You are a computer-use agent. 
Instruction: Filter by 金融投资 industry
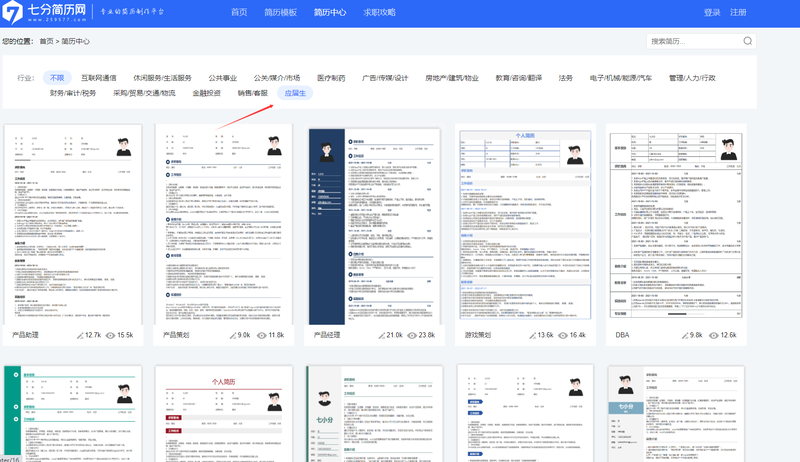click(207, 93)
